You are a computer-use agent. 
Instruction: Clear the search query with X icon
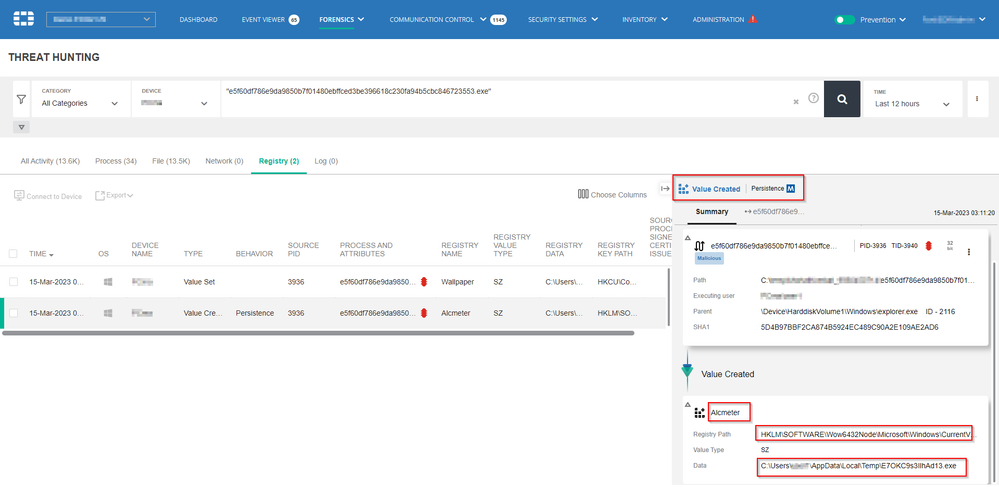click(x=796, y=101)
